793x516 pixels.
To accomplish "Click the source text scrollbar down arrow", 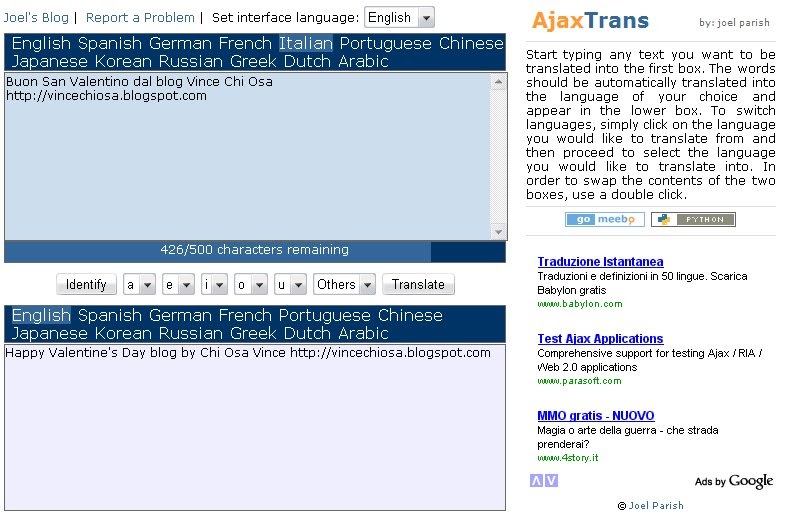I will [x=498, y=232].
